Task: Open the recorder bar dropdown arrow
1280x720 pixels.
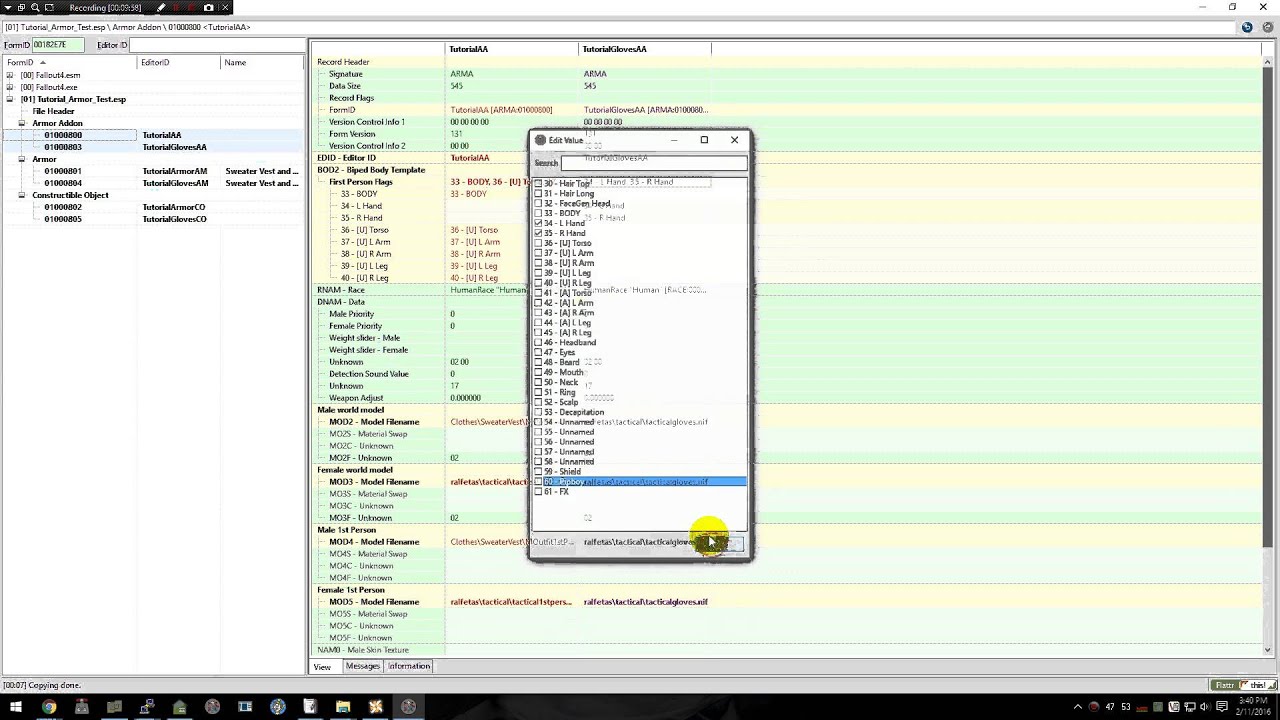Action: [x=7, y=7]
